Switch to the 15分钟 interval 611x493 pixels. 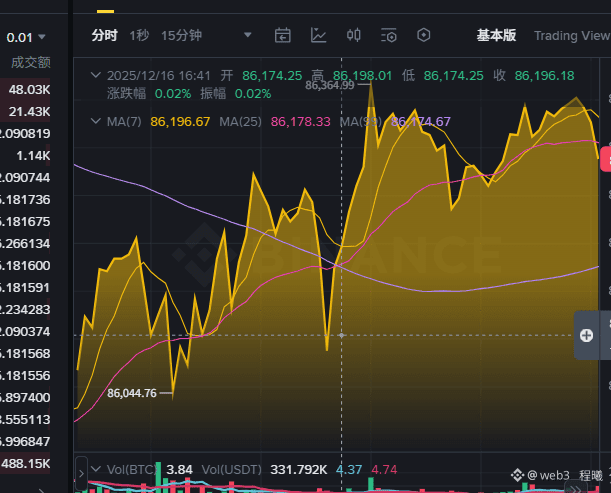[x=182, y=35]
